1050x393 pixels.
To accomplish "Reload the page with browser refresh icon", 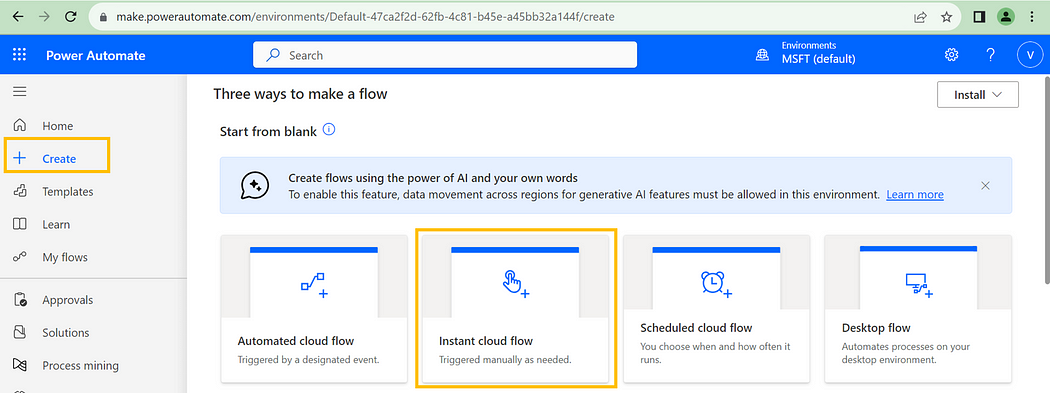I will coord(70,17).
